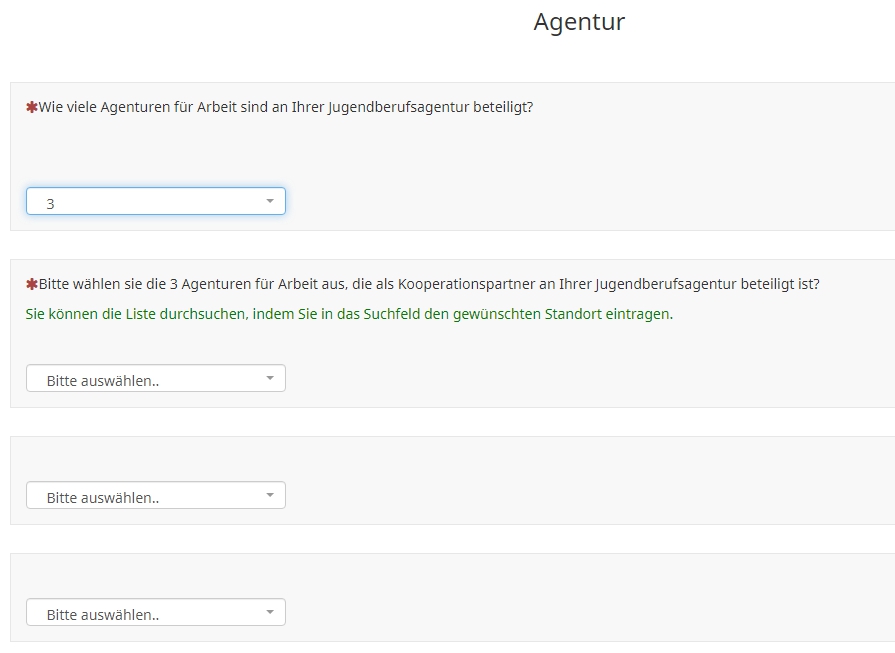Click the 'Agentur' page heading
The image size is (895, 653).
coord(579,22)
